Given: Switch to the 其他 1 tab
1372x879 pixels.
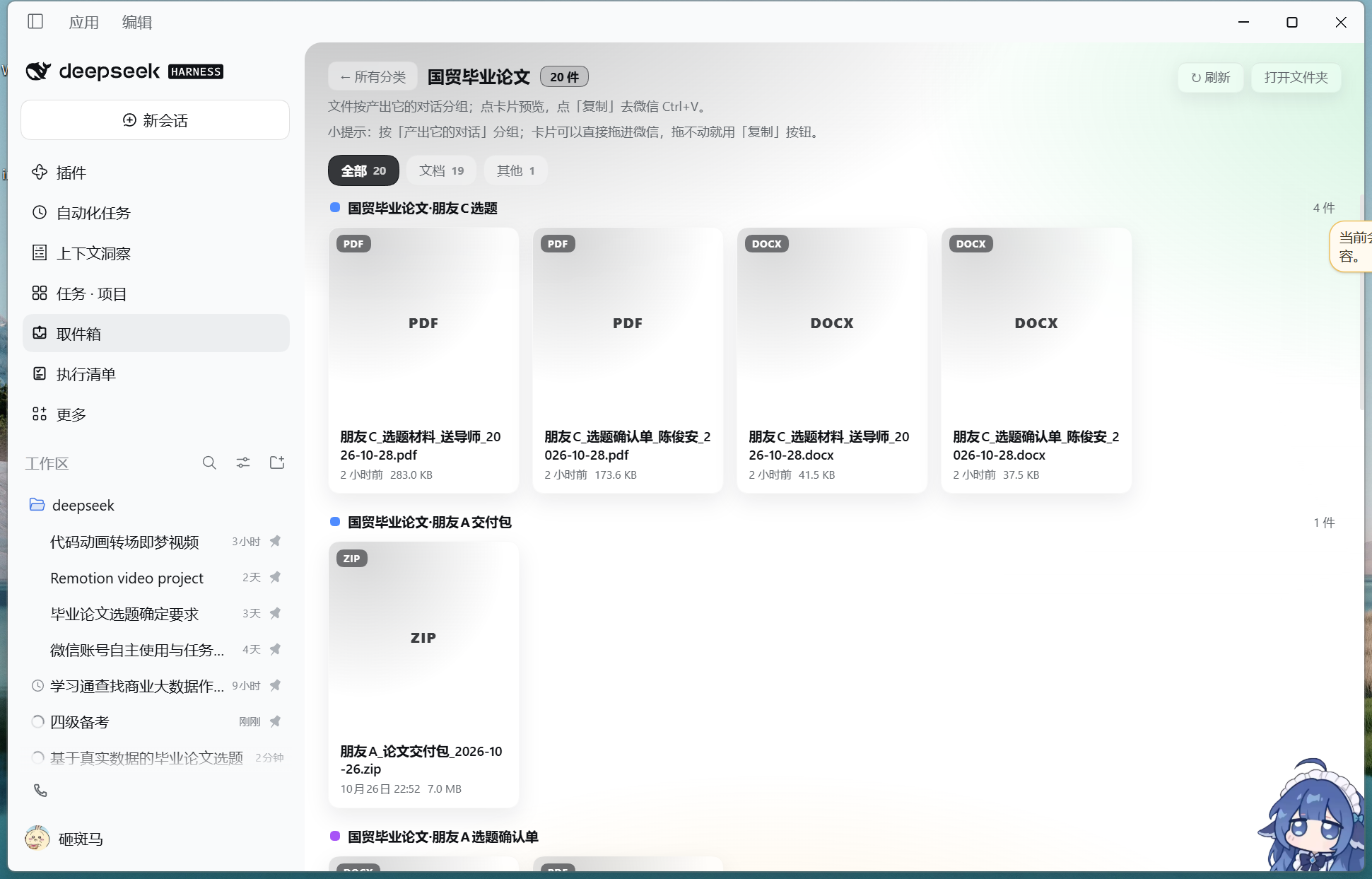Looking at the screenshot, I should point(515,171).
